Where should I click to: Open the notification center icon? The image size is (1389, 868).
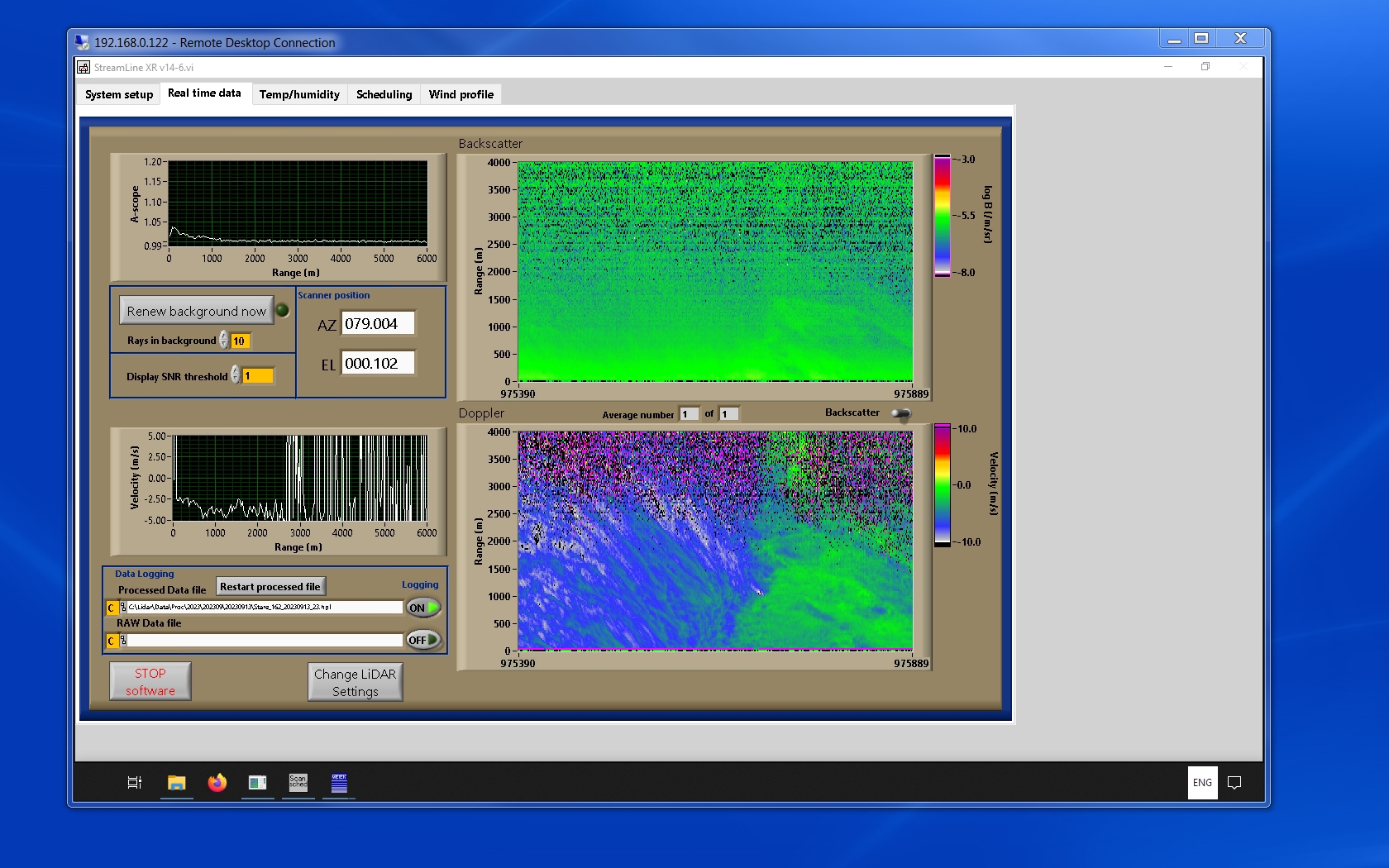tap(1234, 783)
